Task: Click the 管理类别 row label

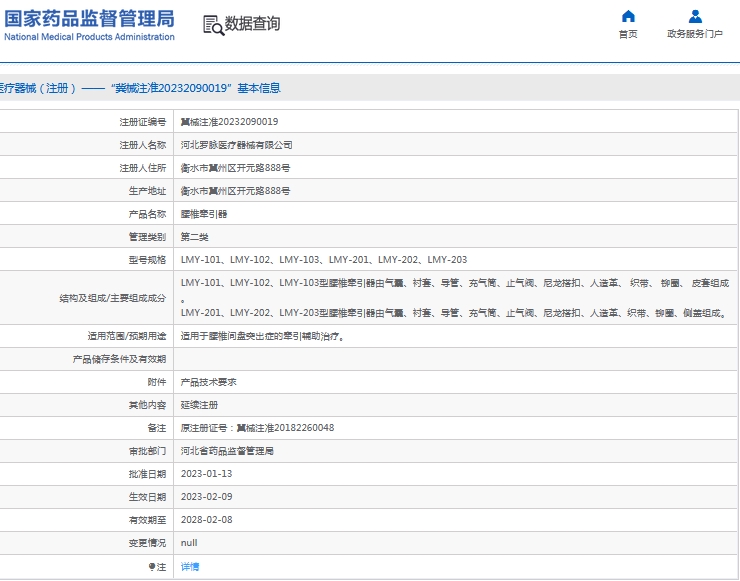Action: (x=147, y=237)
